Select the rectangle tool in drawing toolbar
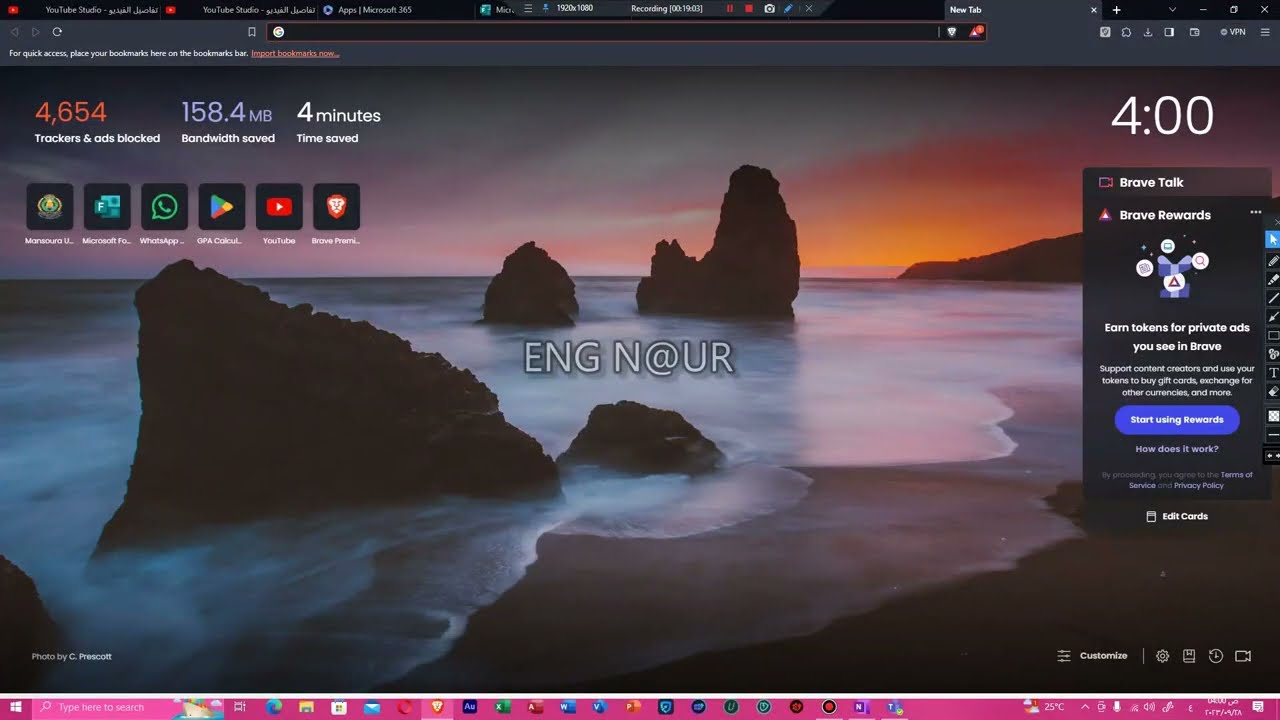Viewport: 1280px width, 720px height. coord(1273,336)
